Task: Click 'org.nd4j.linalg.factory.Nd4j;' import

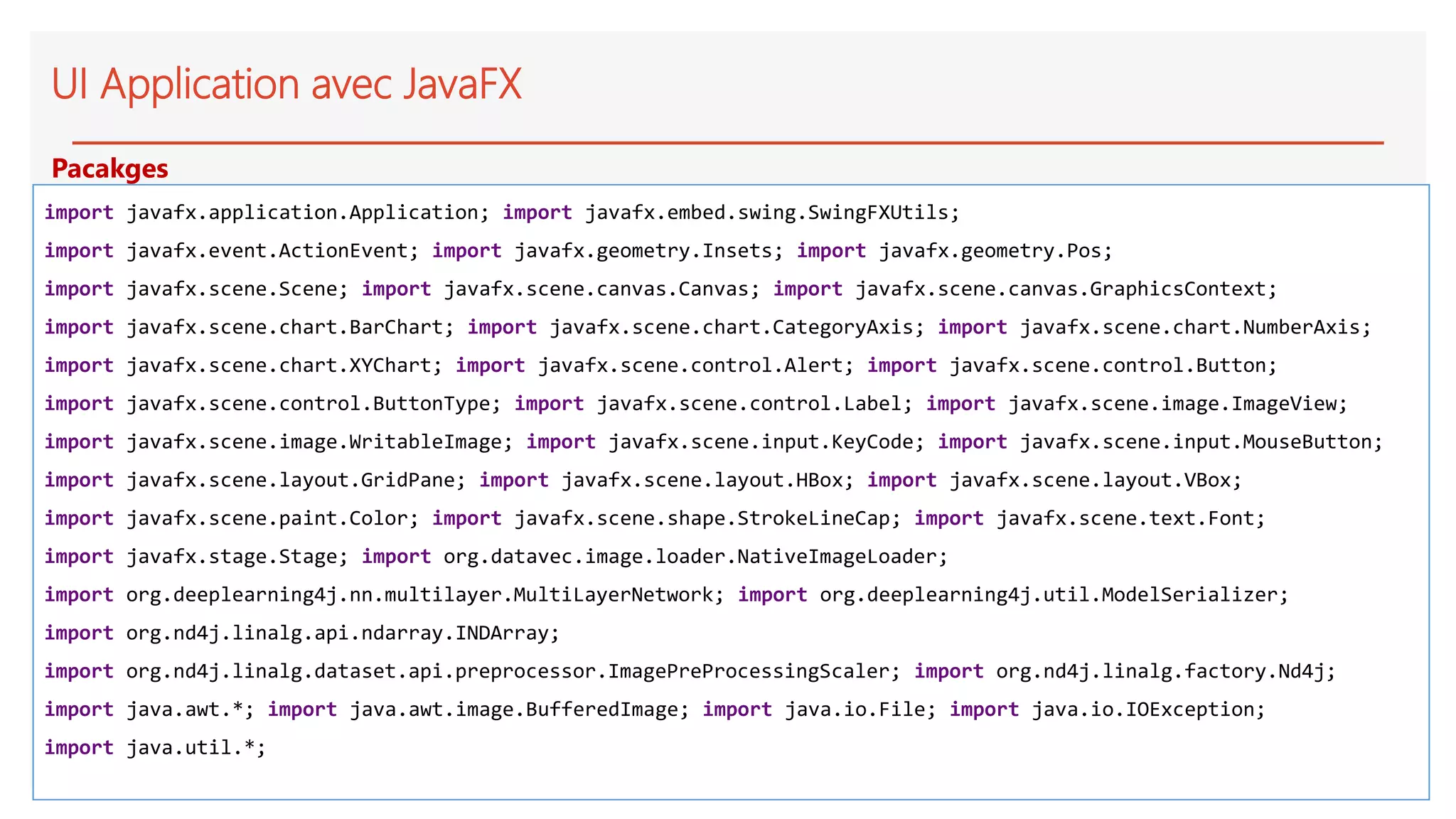Action: click(1166, 673)
